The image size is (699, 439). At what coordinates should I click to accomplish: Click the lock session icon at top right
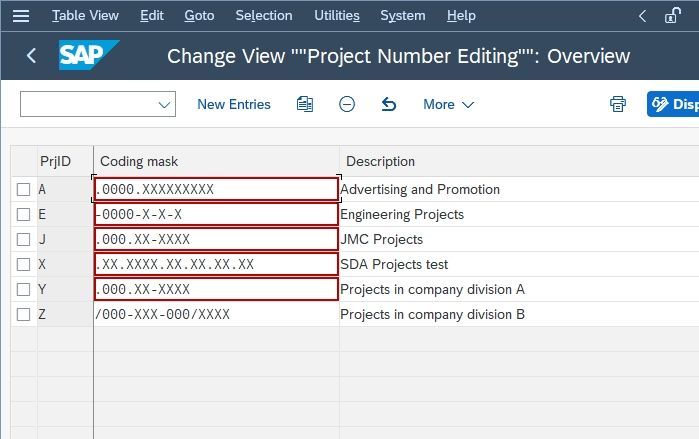(673, 16)
